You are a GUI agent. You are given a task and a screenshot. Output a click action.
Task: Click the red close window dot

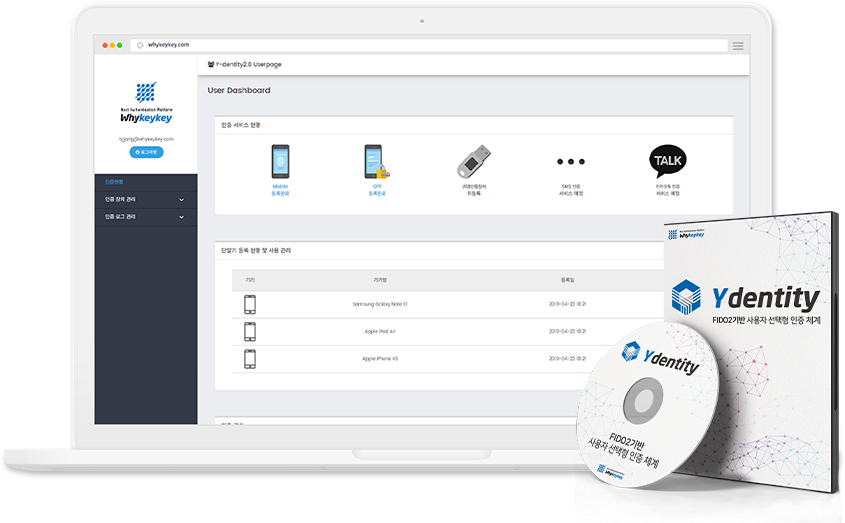[105, 45]
